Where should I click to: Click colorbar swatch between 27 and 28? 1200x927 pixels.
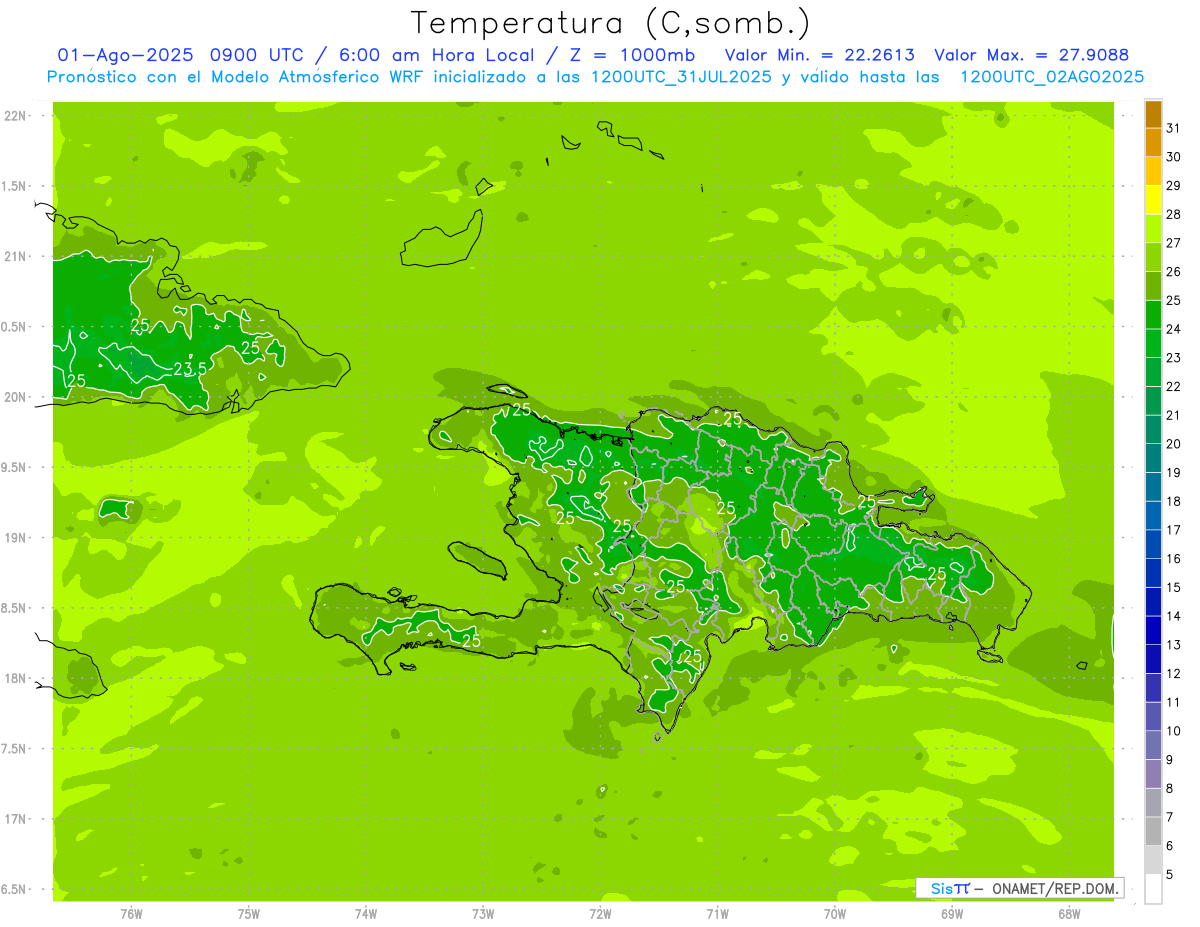[1153, 230]
